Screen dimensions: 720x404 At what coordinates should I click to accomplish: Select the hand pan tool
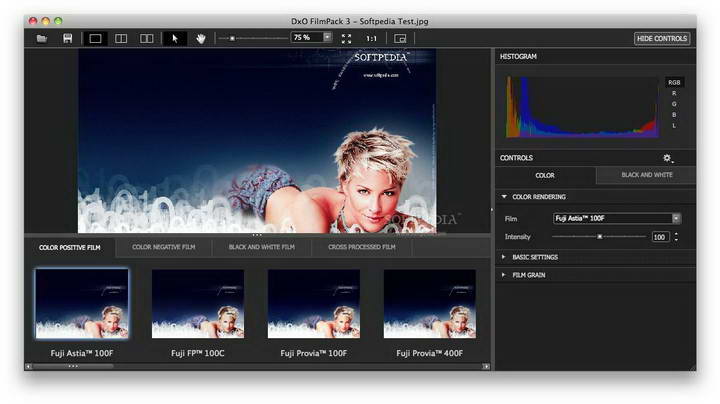[x=201, y=38]
